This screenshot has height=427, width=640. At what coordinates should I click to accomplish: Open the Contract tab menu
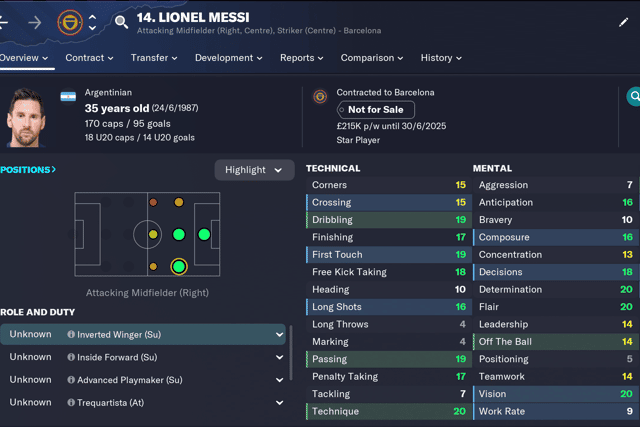[x=89, y=58]
